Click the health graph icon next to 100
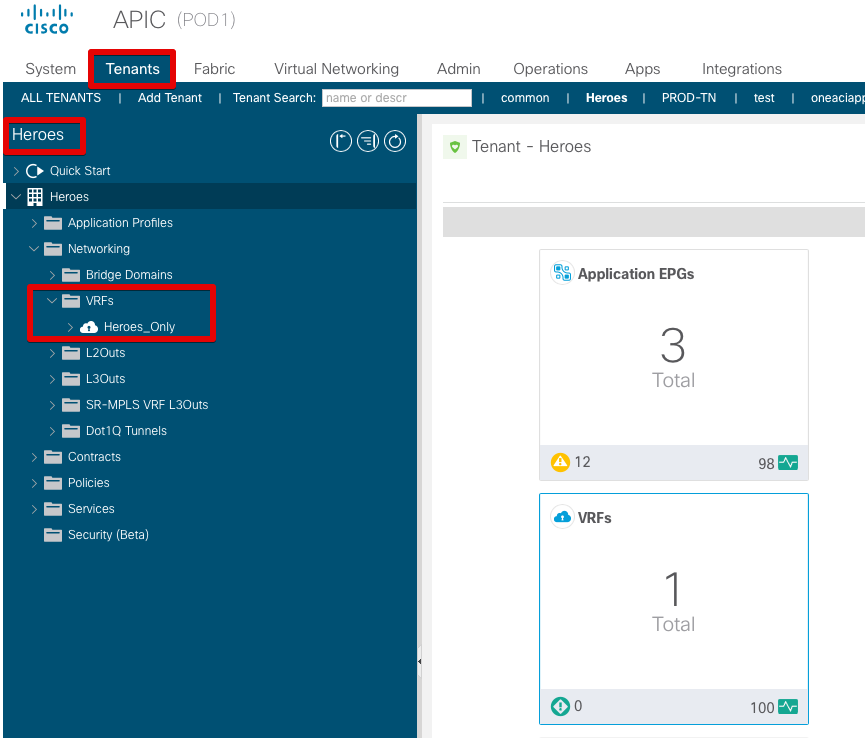The height and width of the screenshot is (738, 865). click(x=788, y=707)
